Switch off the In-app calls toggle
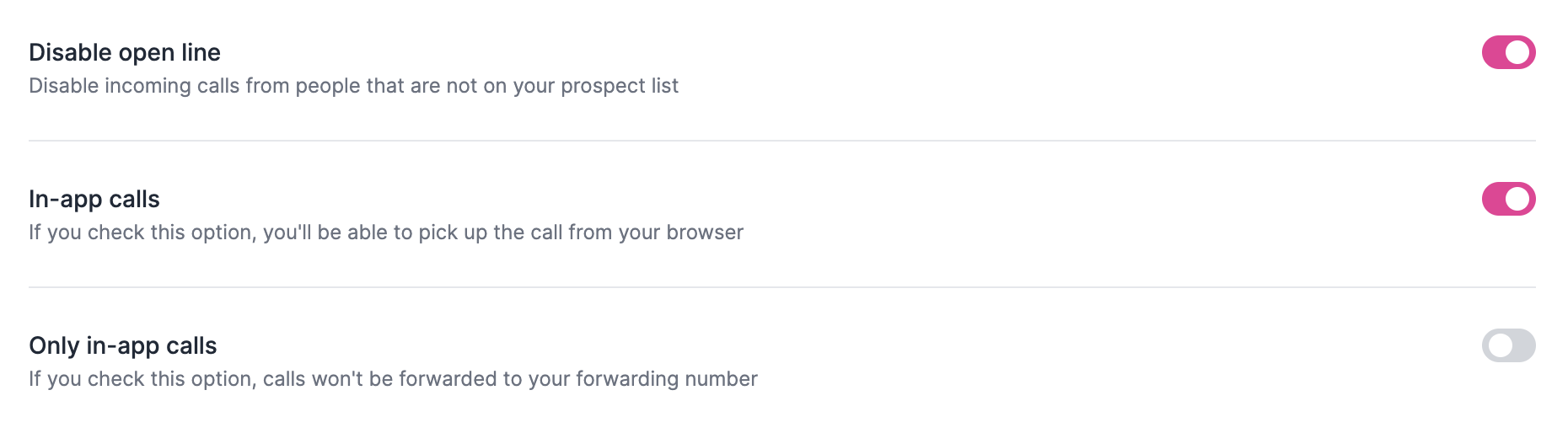The width and height of the screenshot is (1568, 433). (x=1508, y=199)
